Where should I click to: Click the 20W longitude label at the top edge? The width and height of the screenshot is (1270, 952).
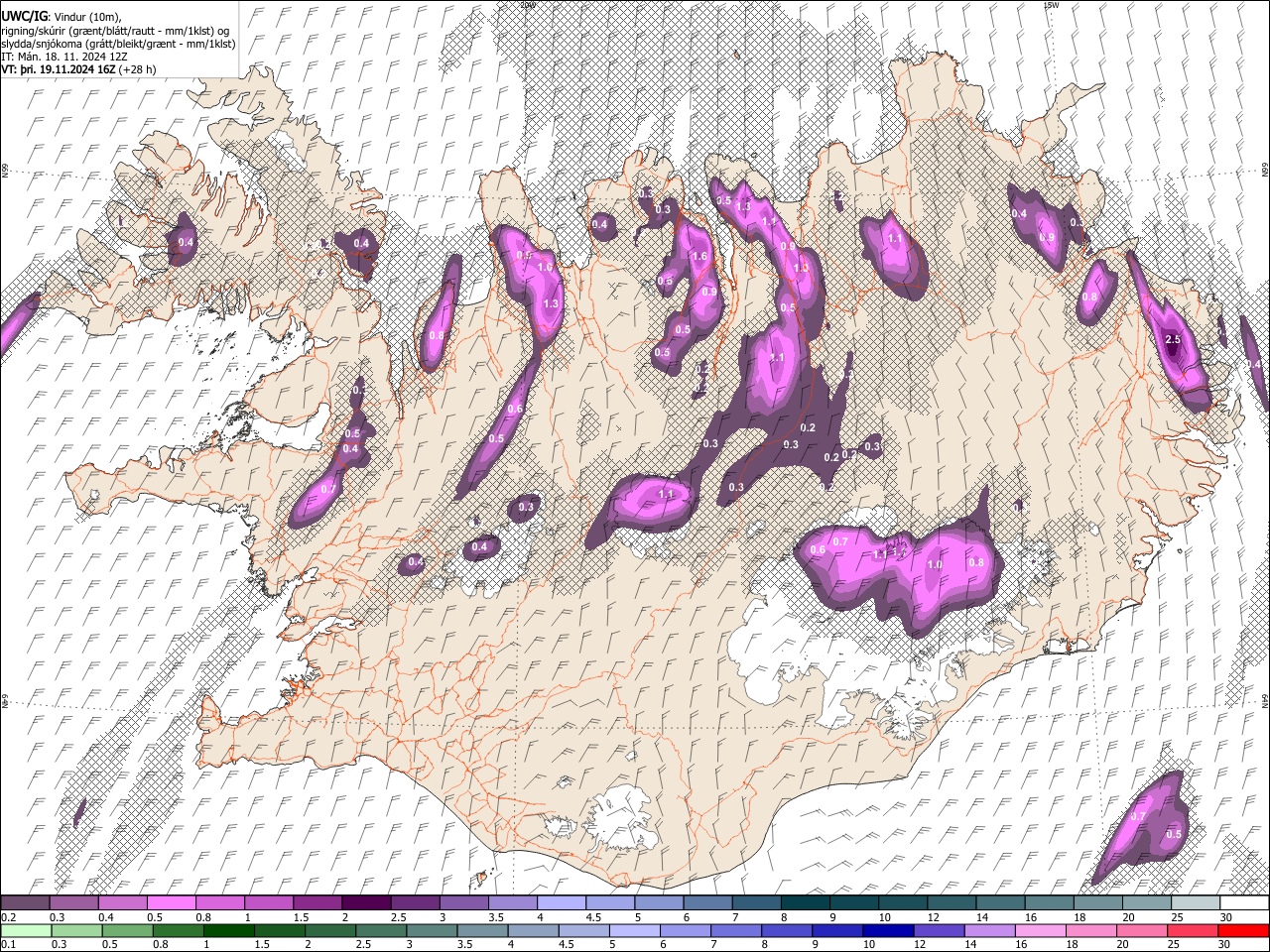pos(528,5)
